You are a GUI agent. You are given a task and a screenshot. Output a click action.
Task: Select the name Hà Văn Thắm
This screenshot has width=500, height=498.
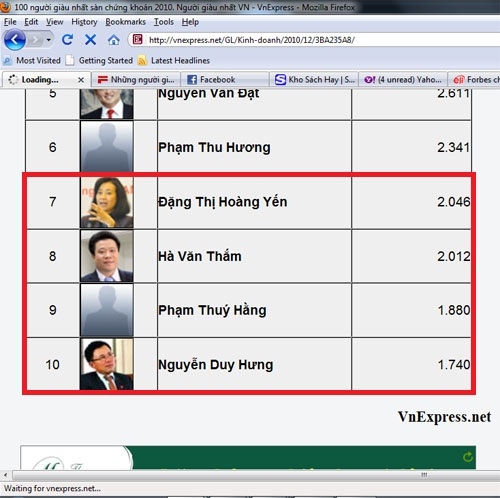point(200,256)
